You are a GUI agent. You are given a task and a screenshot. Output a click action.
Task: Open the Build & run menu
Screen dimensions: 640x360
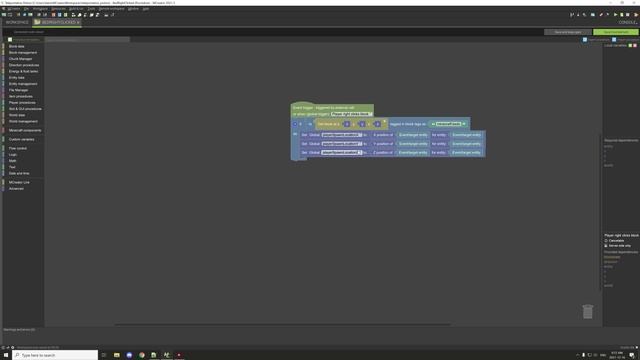coord(76,9)
